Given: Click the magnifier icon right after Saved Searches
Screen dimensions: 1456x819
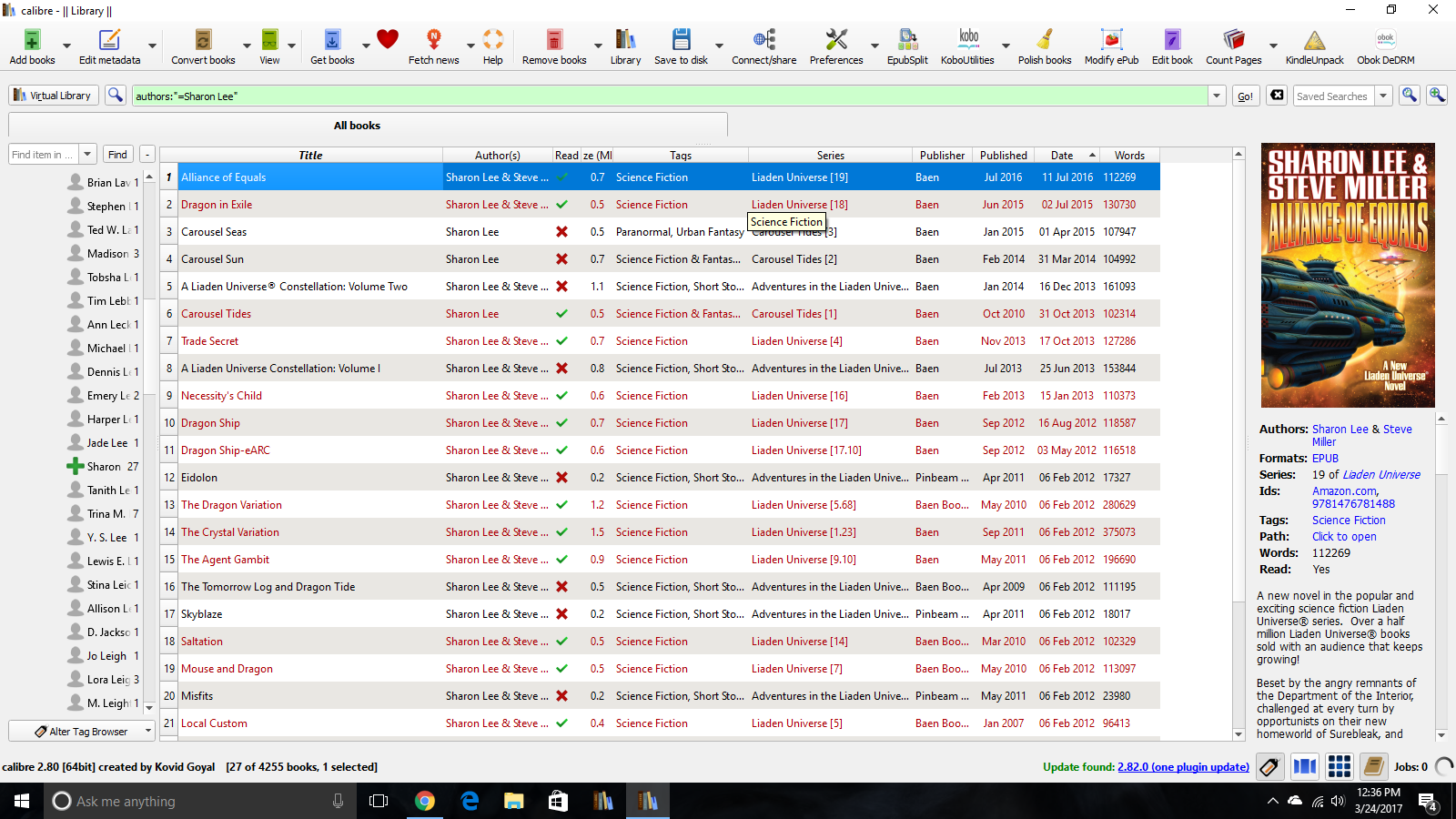Looking at the screenshot, I should (1410, 95).
